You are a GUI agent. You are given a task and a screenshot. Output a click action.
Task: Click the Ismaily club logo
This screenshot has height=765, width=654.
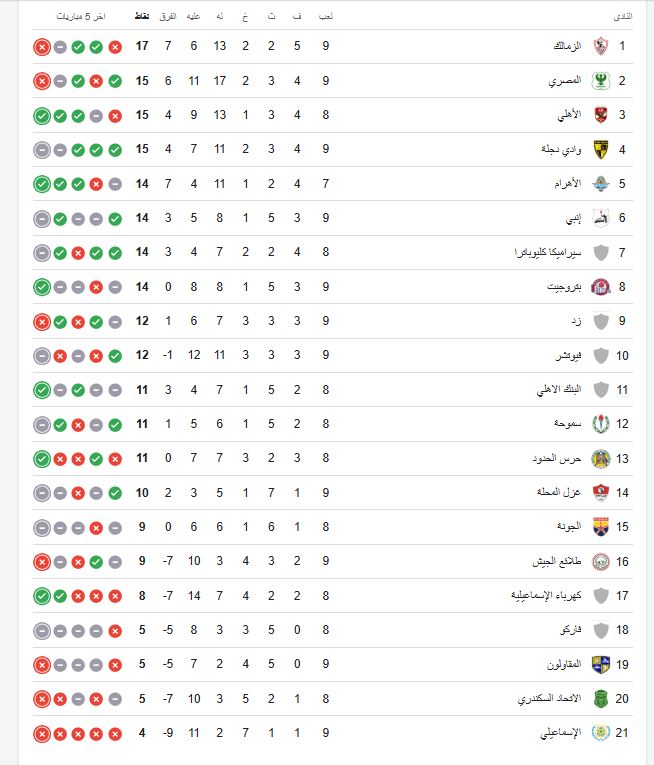pos(601,734)
